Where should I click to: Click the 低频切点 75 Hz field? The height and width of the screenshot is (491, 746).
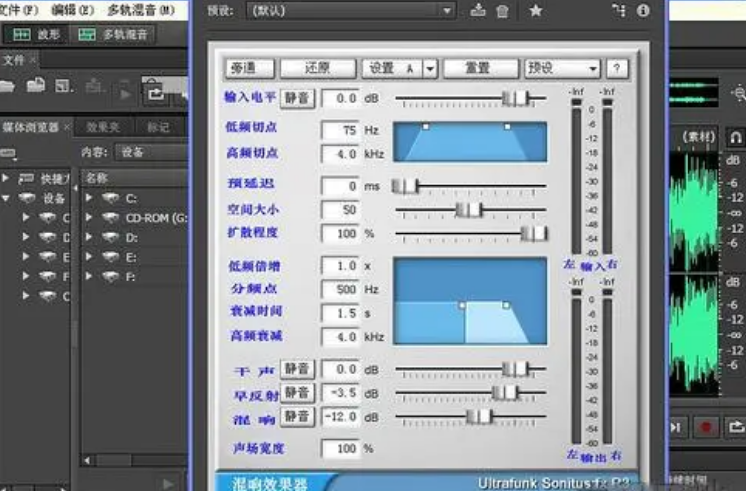[x=340, y=130]
